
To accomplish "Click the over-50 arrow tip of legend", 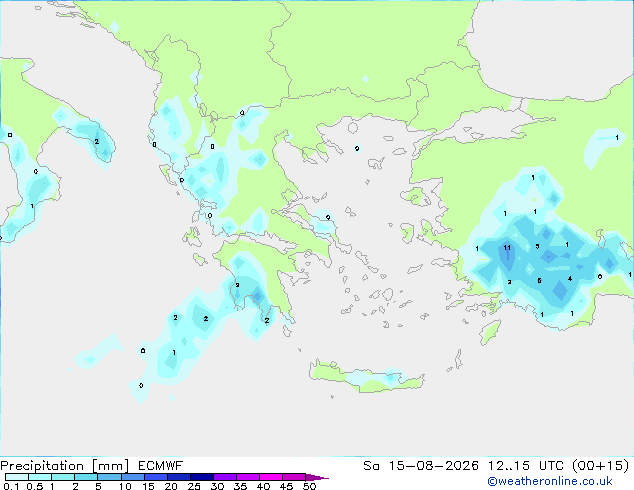I will 317,477.
